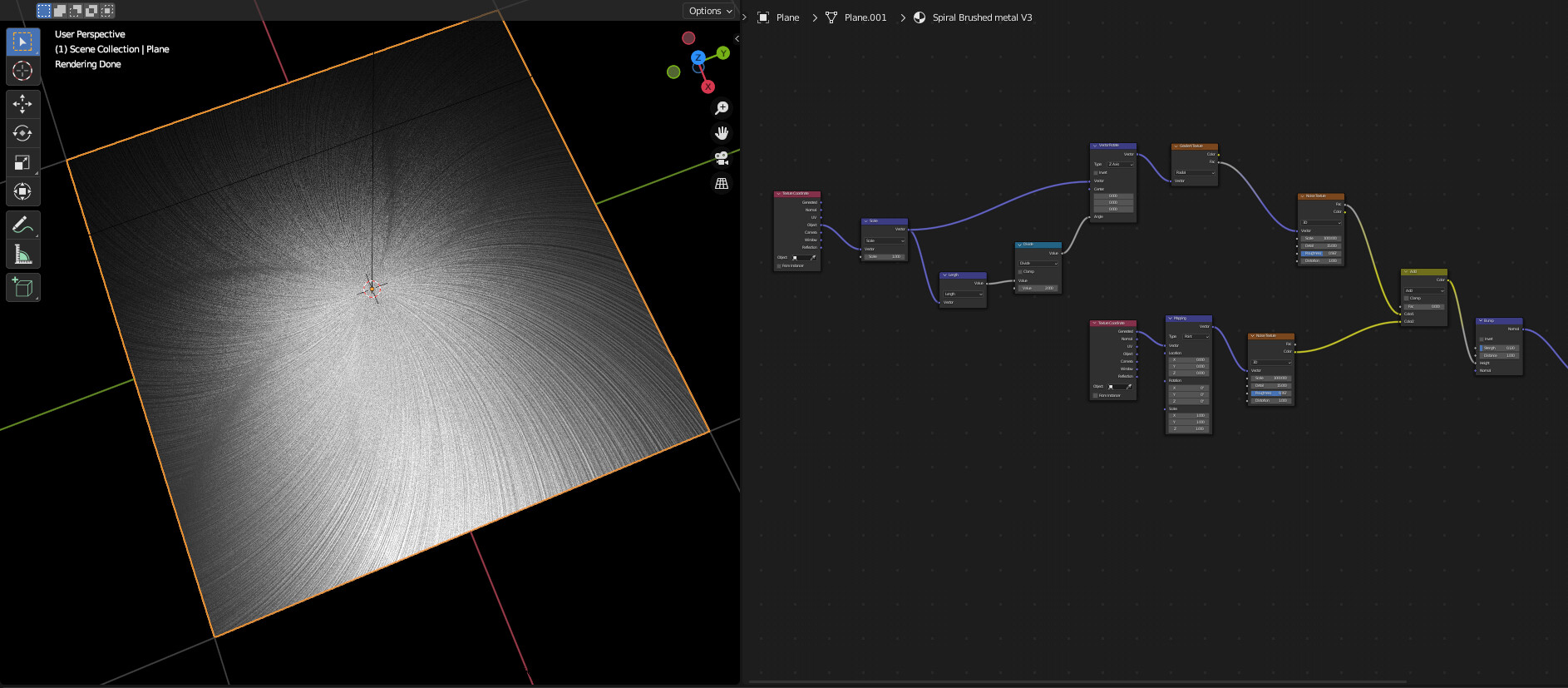Pick the Rotate tool
The width and height of the screenshot is (1568, 688).
pyautogui.click(x=22, y=133)
